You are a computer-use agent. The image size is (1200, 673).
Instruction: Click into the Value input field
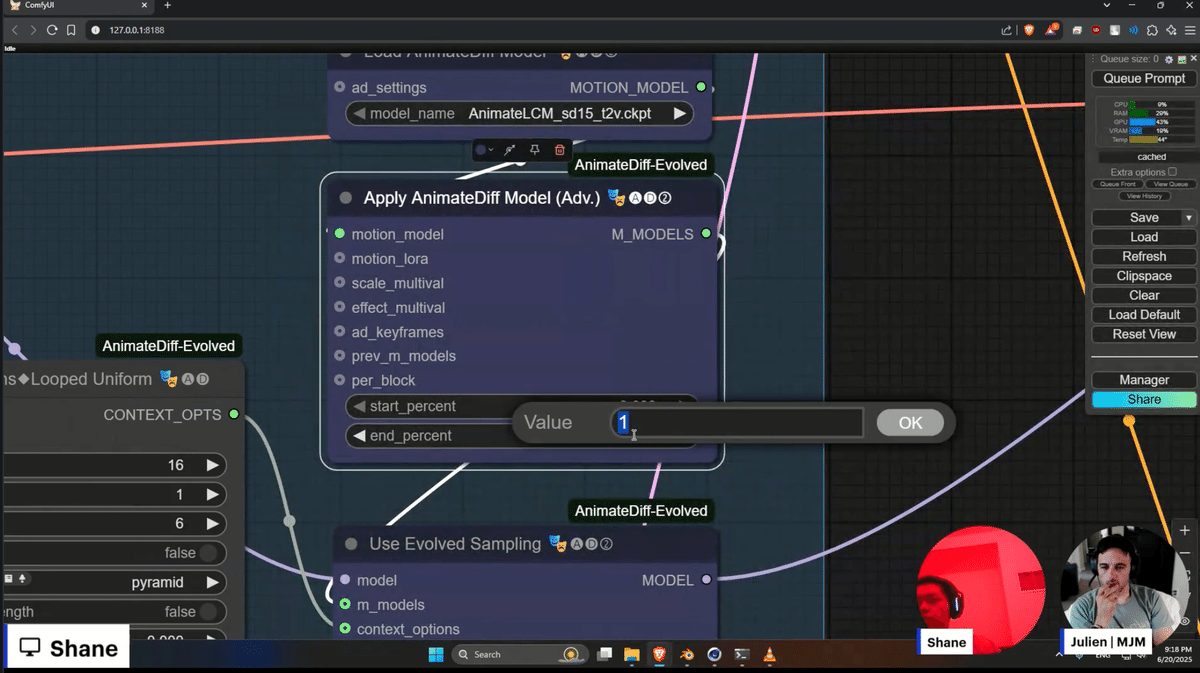click(x=737, y=422)
